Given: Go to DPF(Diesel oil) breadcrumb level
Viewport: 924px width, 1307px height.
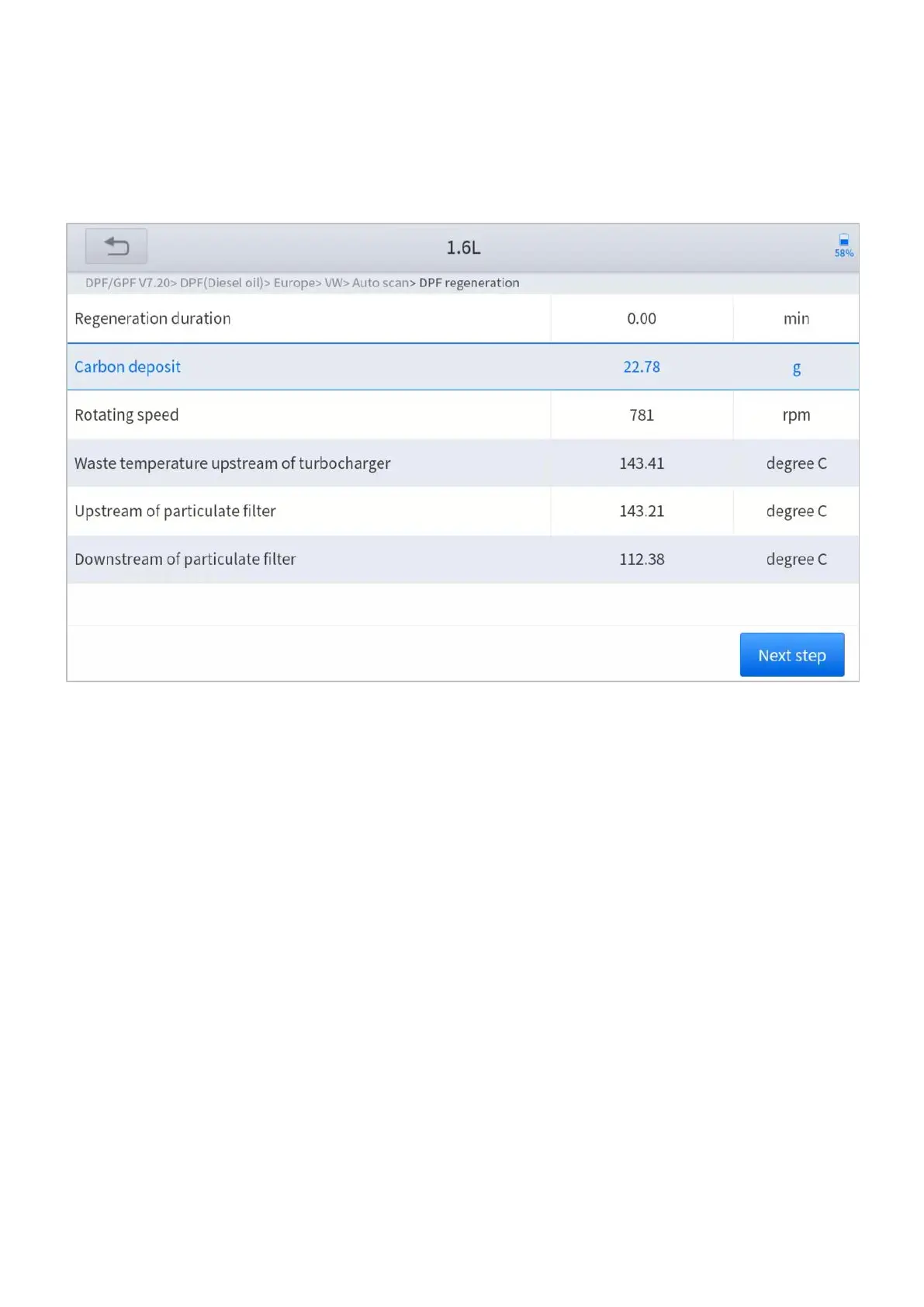Looking at the screenshot, I should (222, 283).
